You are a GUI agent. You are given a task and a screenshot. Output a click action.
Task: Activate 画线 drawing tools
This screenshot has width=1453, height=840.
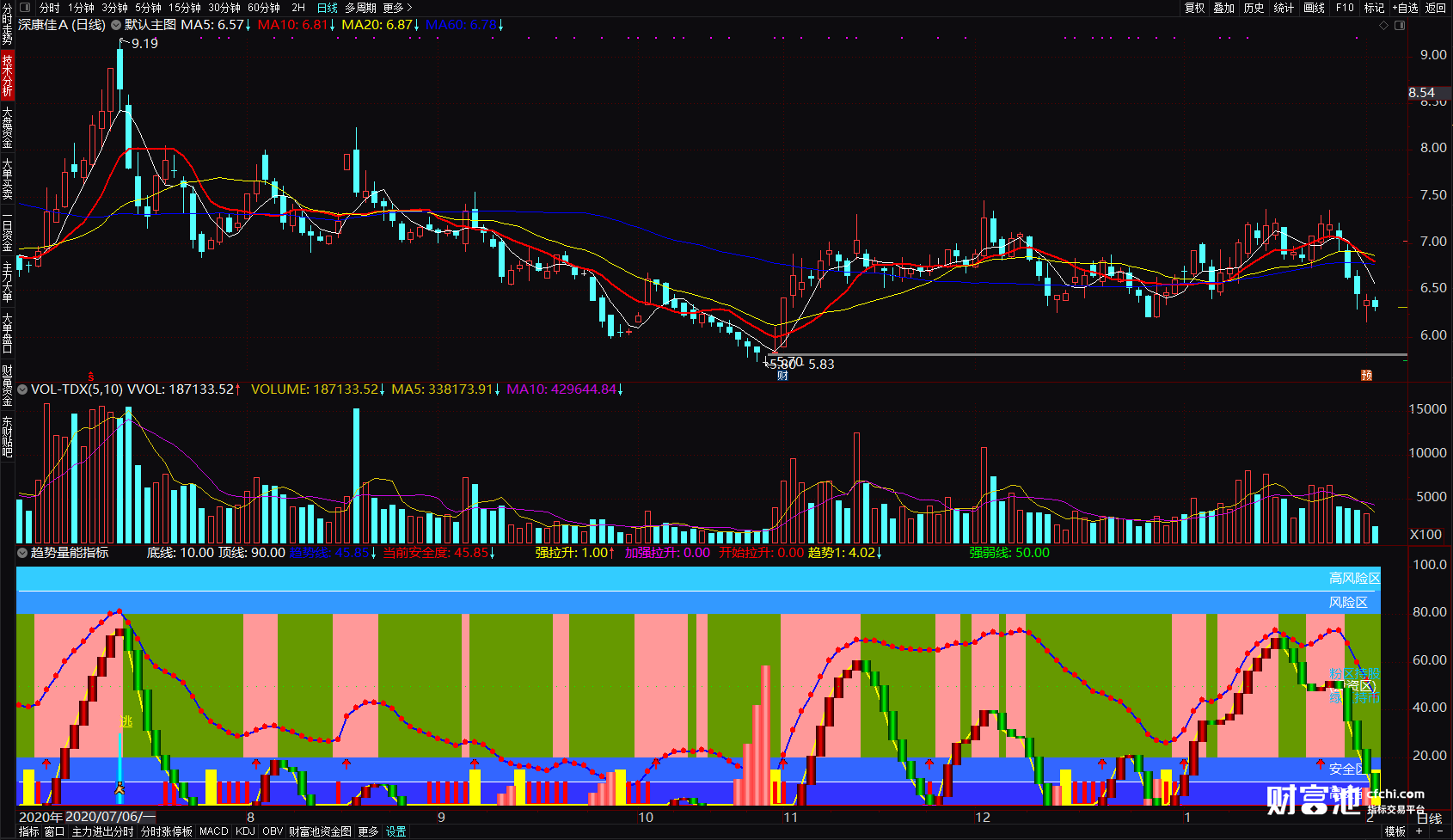(1314, 8)
